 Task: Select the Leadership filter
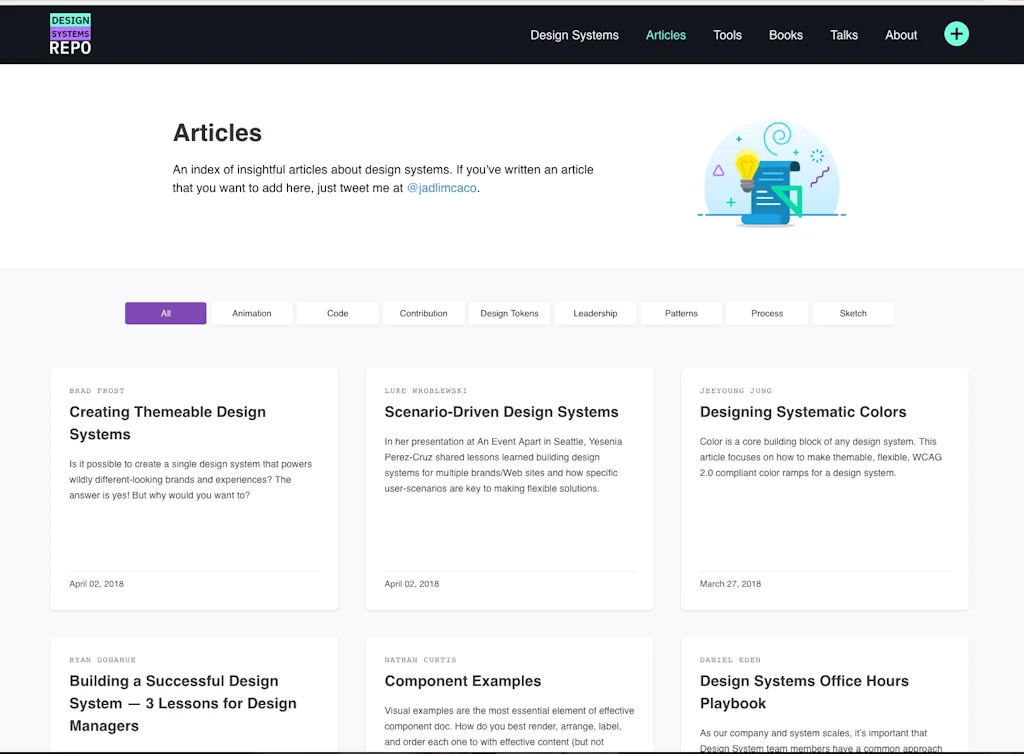595,313
